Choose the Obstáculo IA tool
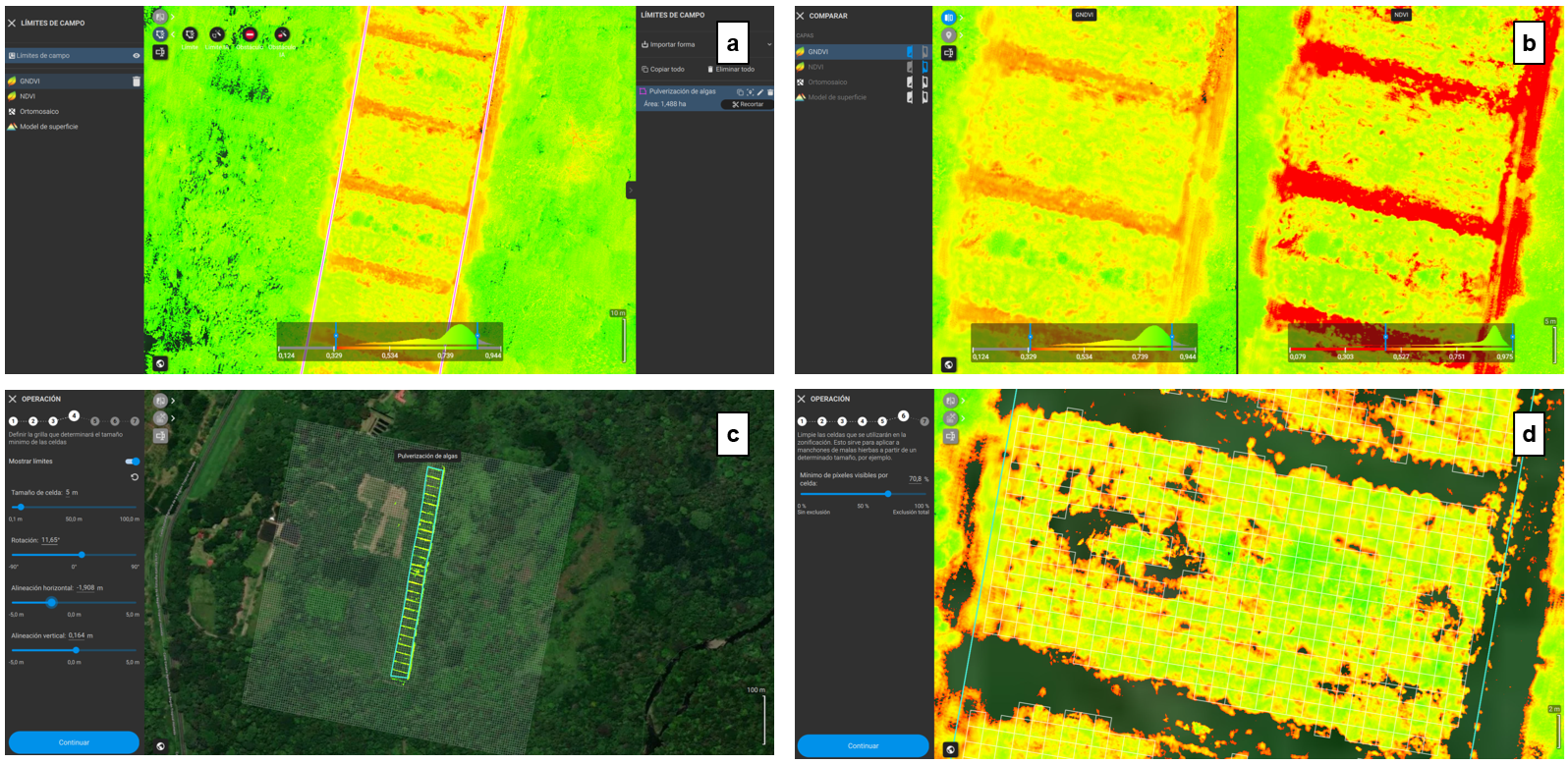This screenshot has height=764, width=1568. (282, 34)
